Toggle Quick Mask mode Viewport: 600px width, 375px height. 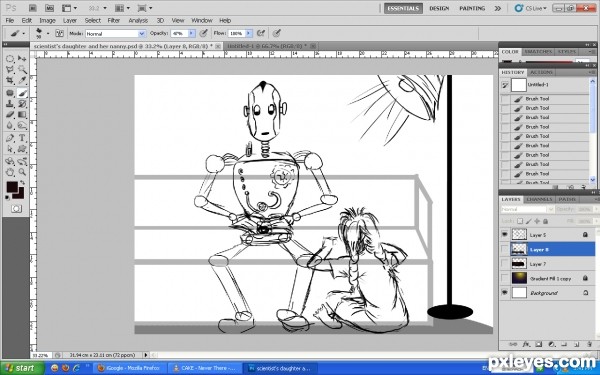[x=16, y=209]
